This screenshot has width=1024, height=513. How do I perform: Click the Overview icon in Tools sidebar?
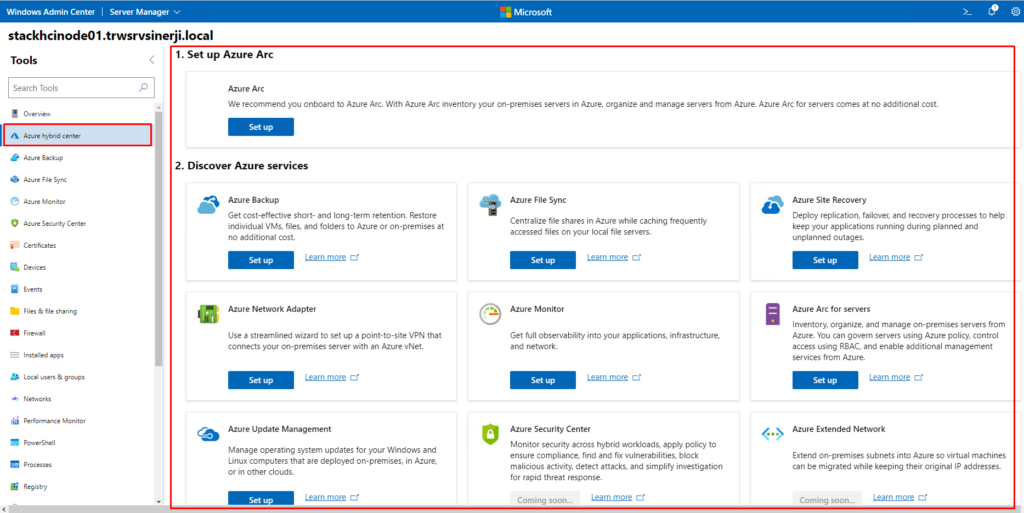pos(14,114)
